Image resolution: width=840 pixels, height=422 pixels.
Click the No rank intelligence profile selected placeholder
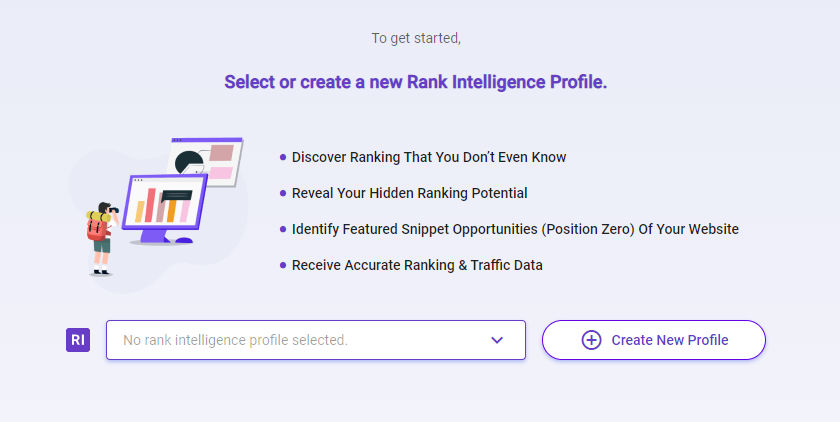(x=235, y=340)
